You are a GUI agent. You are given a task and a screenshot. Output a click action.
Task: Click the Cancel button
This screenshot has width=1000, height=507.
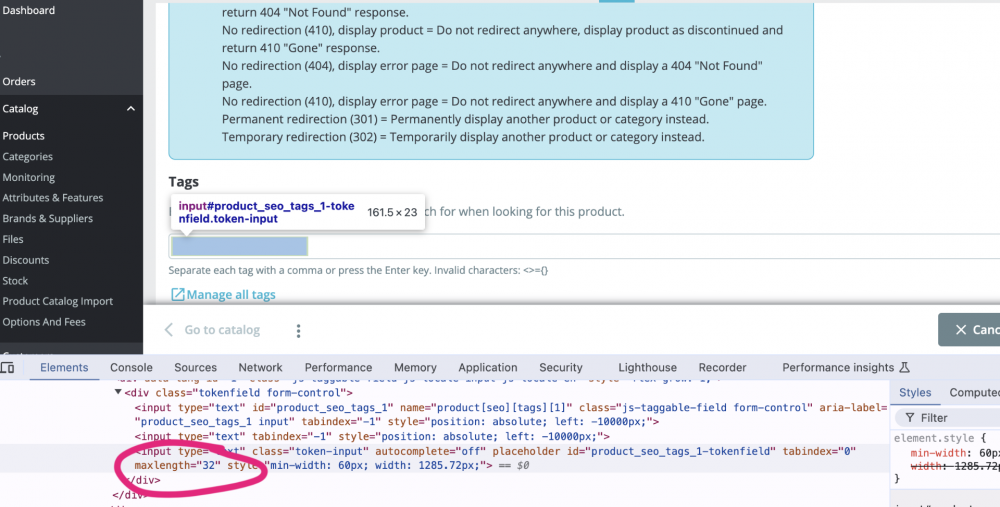point(969,330)
